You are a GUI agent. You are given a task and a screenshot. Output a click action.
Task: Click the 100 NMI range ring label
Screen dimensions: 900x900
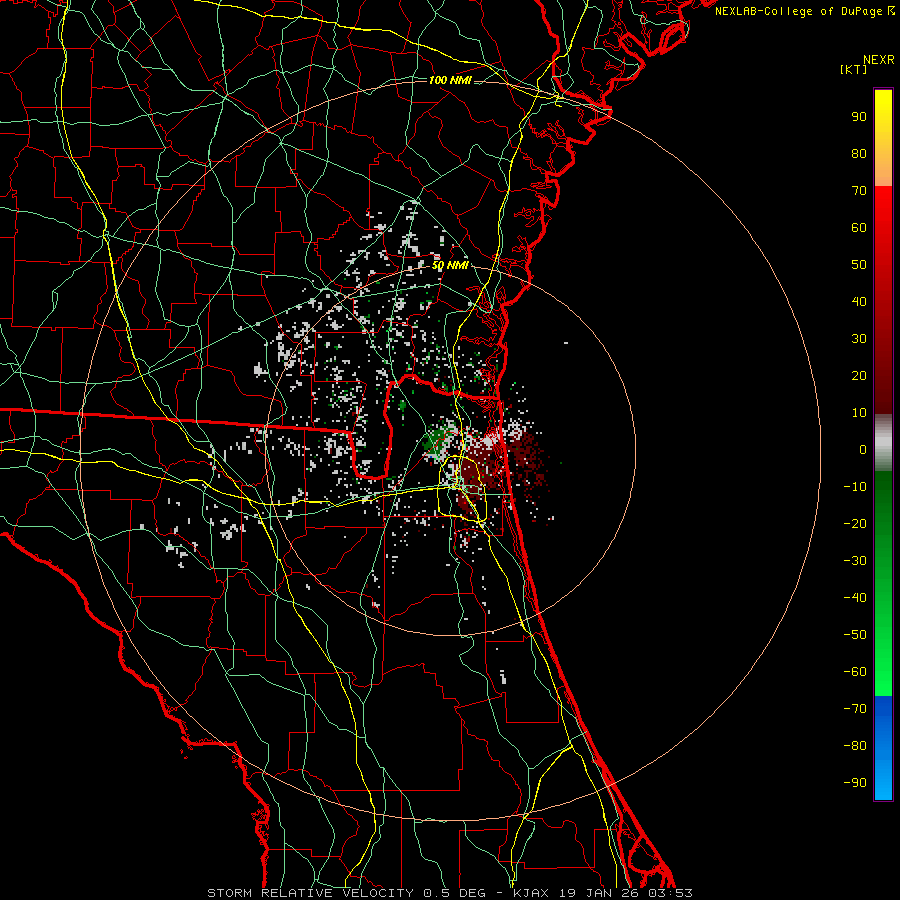[450, 80]
